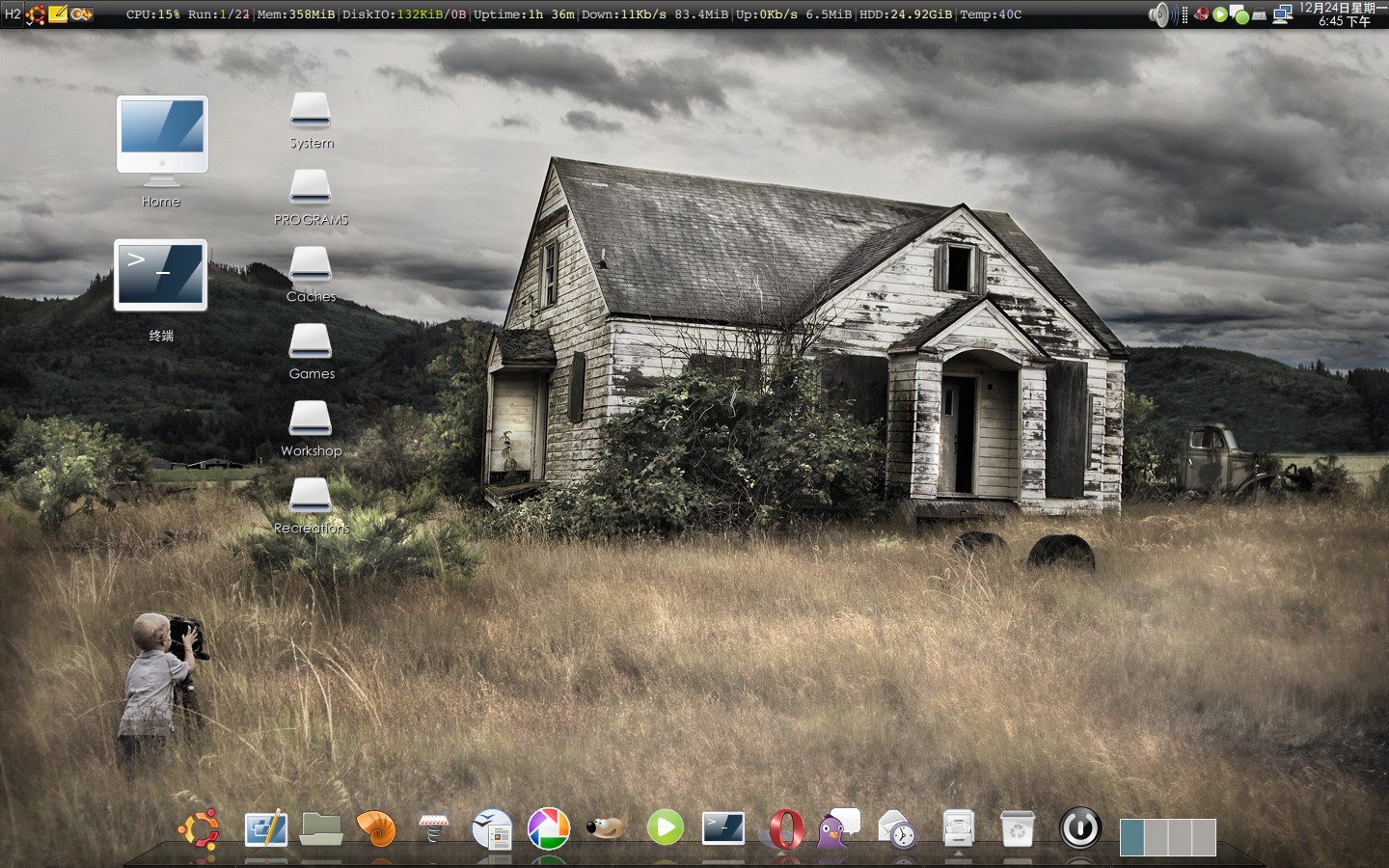The image size is (1389, 868).
Task: Click the green play tray icon
Action: coord(1220,14)
